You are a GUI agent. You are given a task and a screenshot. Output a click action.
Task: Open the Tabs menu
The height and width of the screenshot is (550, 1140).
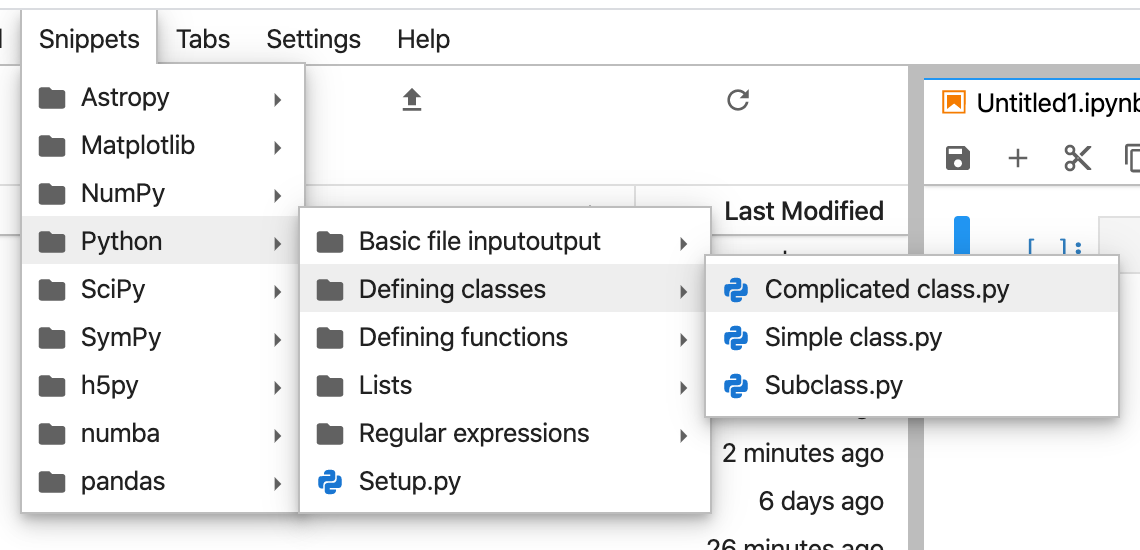point(203,39)
